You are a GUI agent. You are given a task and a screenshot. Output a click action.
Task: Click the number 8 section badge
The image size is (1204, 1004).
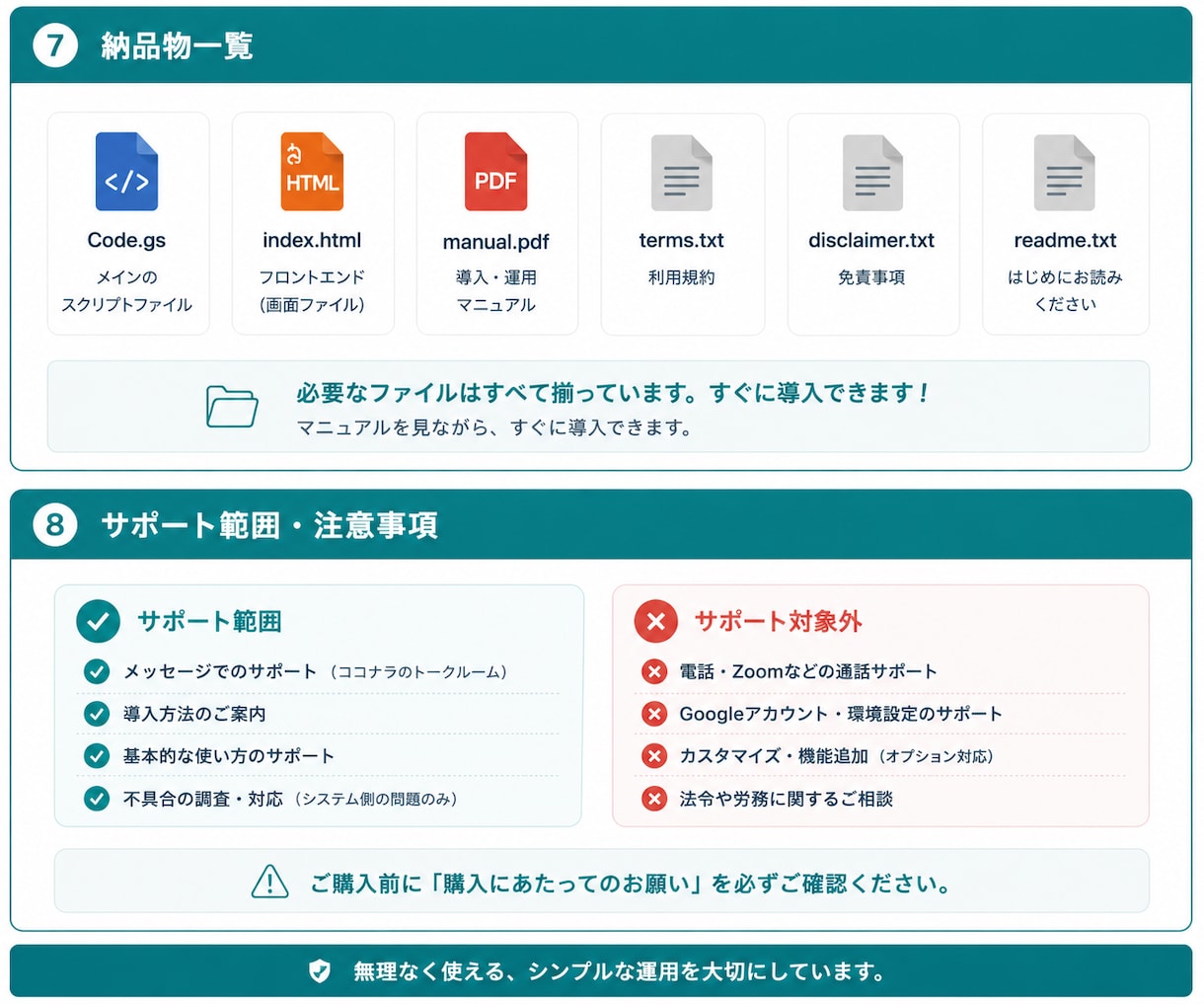pos(55,524)
